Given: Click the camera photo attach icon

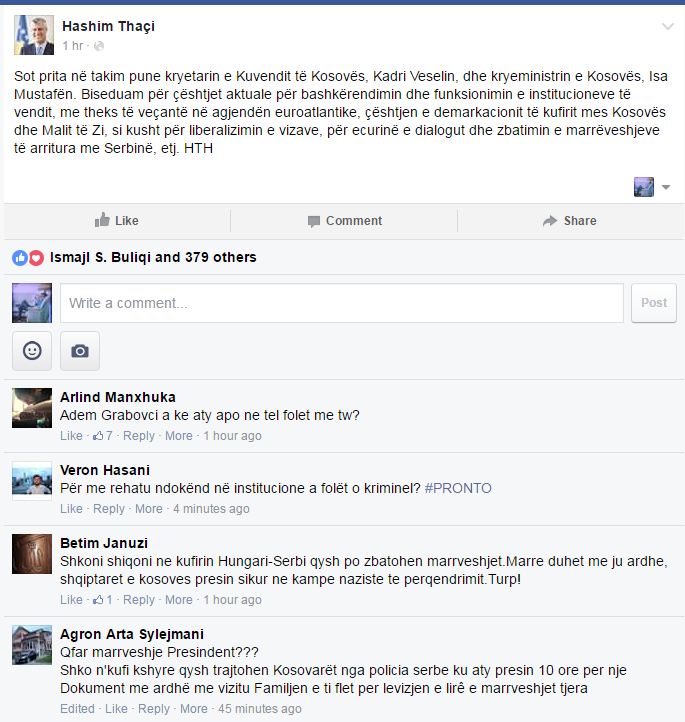Looking at the screenshot, I should coord(80,351).
